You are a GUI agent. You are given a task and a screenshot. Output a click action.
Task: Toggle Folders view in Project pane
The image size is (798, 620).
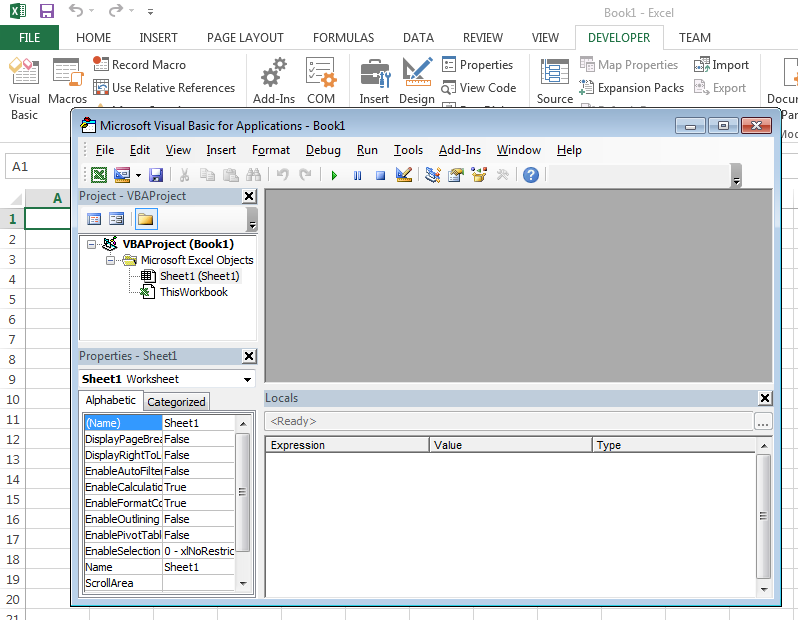click(146, 219)
